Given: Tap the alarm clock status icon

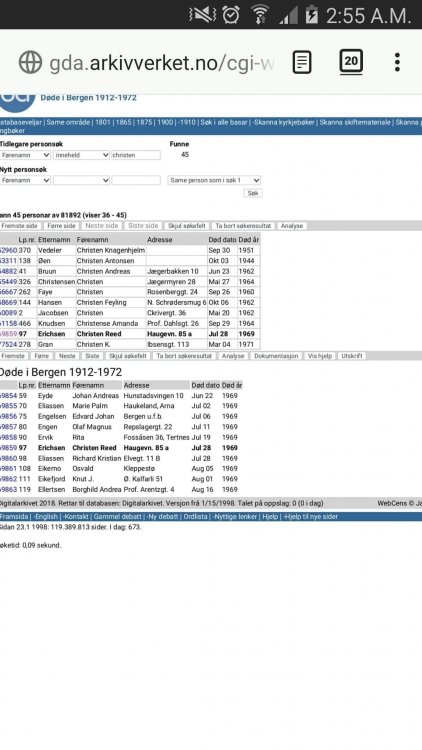Looking at the screenshot, I should click(x=231, y=15).
